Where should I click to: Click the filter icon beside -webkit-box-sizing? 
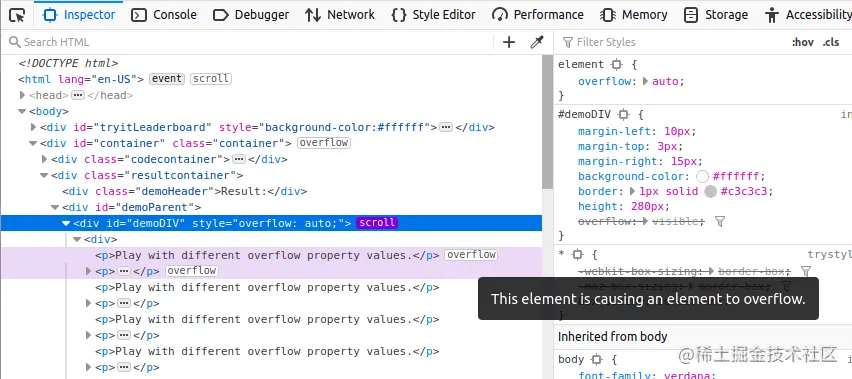(x=806, y=270)
